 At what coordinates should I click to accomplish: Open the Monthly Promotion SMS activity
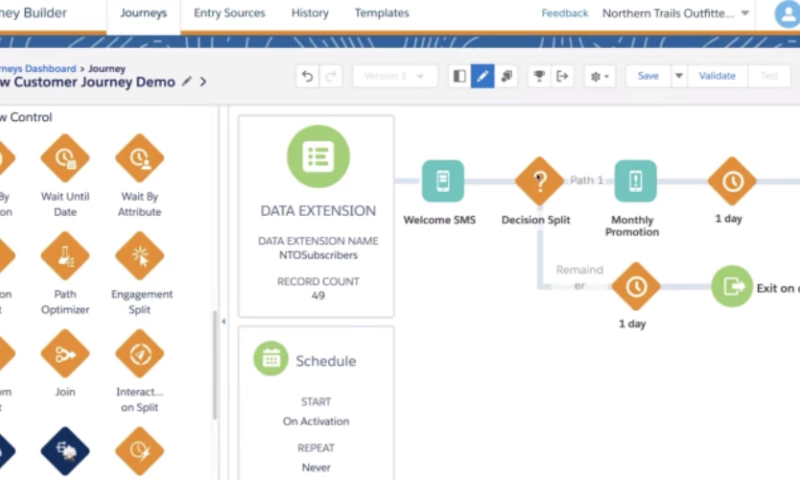coord(635,181)
